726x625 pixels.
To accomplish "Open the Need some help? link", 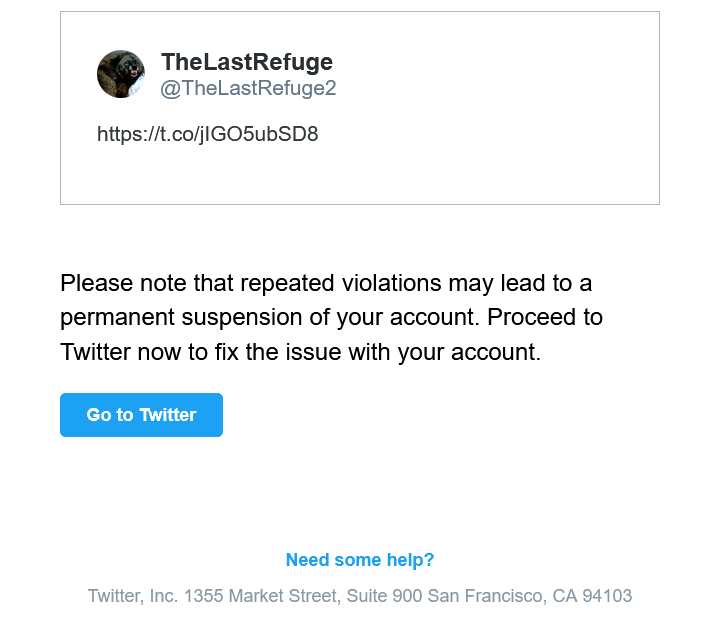I will pos(360,560).
